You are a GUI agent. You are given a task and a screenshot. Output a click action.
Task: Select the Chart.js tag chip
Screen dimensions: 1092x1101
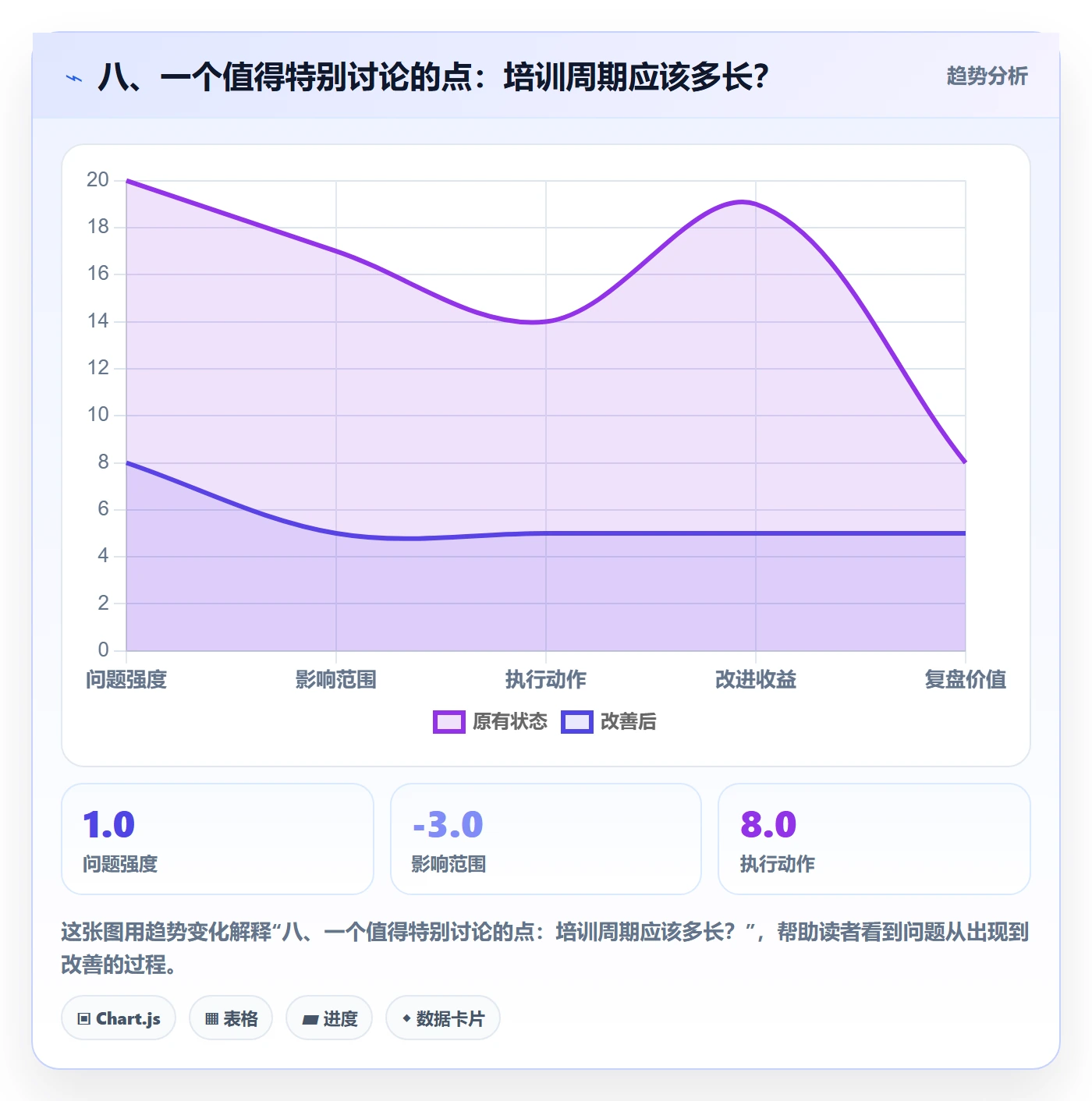point(119,1018)
